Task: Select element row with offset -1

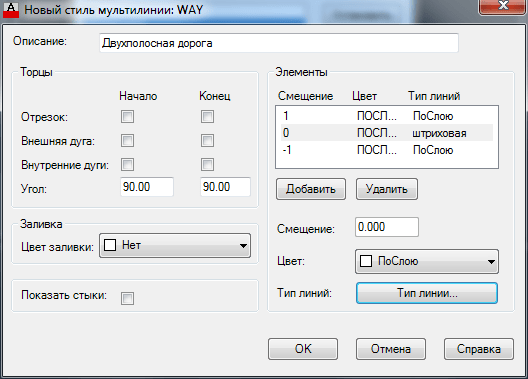Action: pos(387,150)
